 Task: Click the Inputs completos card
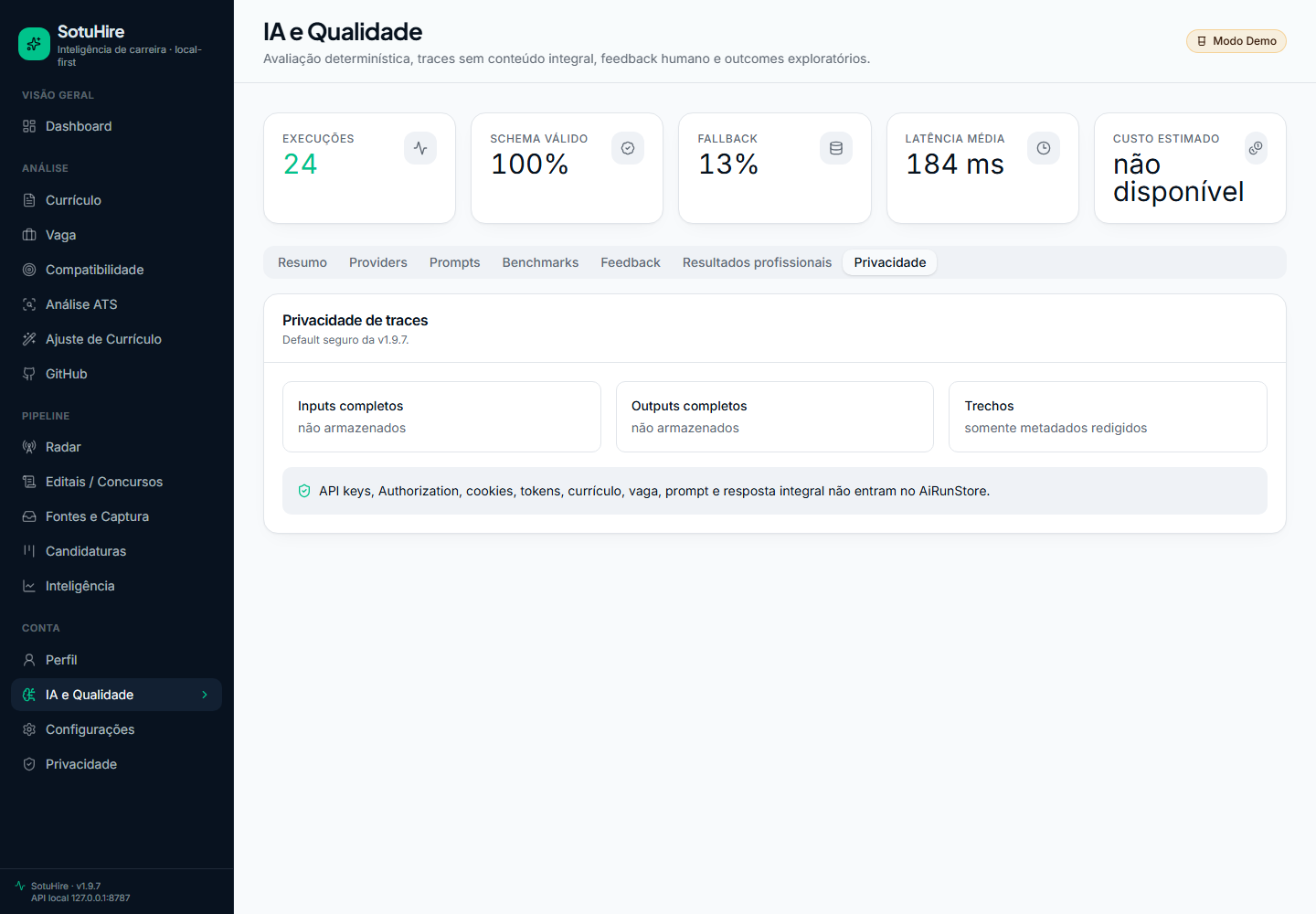441,417
